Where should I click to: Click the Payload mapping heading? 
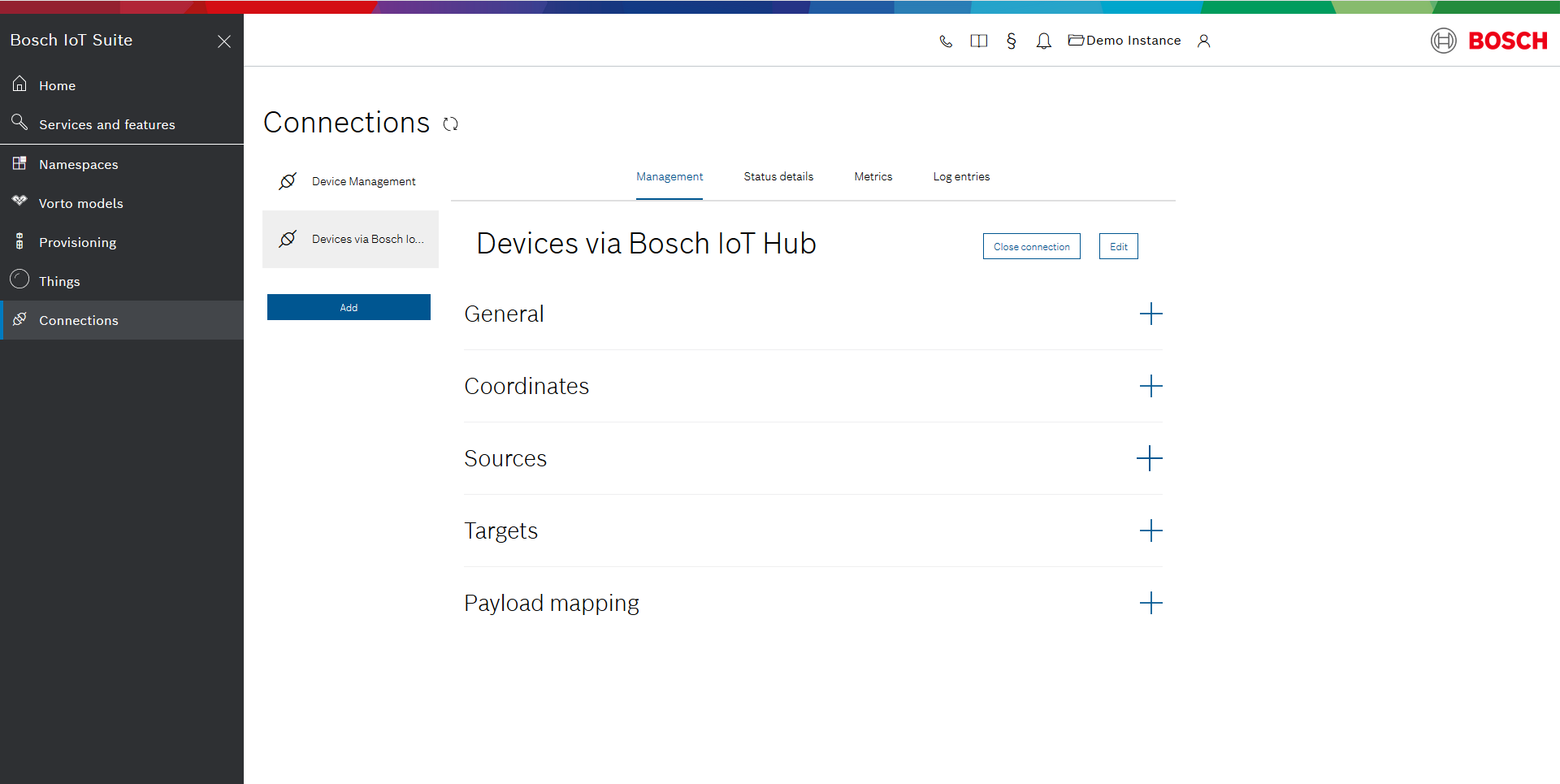pos(552,603)
